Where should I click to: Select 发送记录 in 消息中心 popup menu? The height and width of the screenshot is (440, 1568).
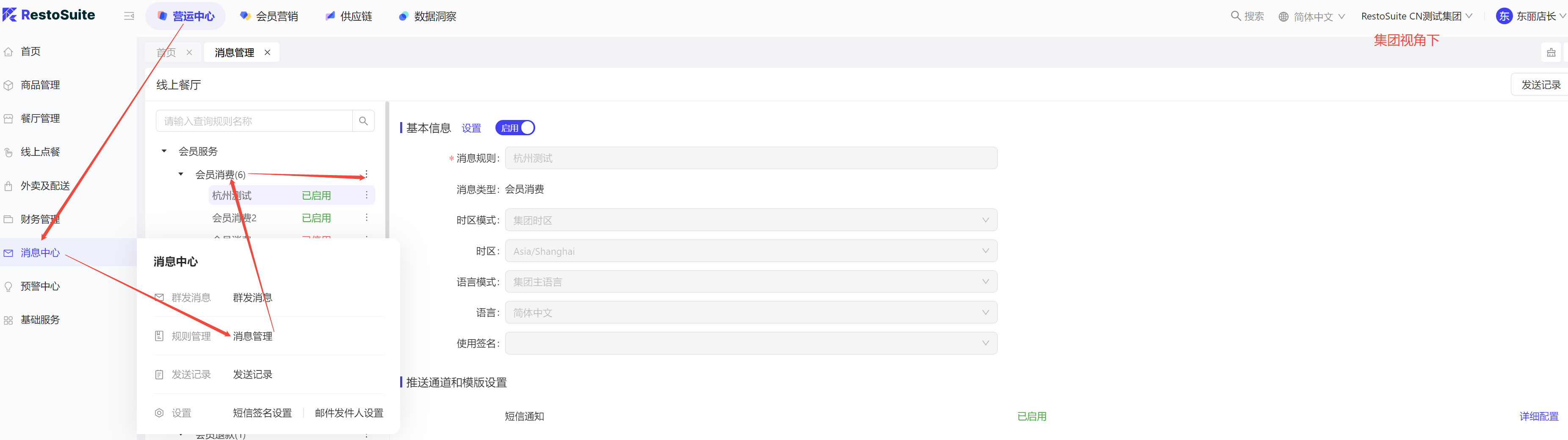point(253,374)
